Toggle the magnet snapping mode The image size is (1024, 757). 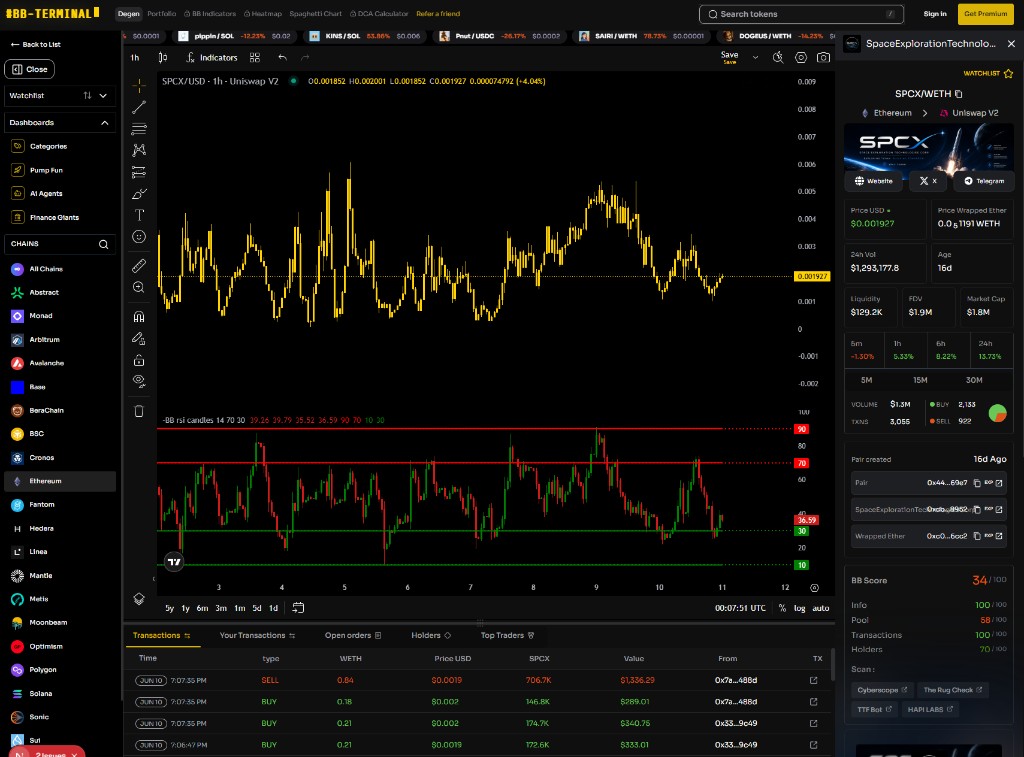pyautogui.click(x=139, y=317)
